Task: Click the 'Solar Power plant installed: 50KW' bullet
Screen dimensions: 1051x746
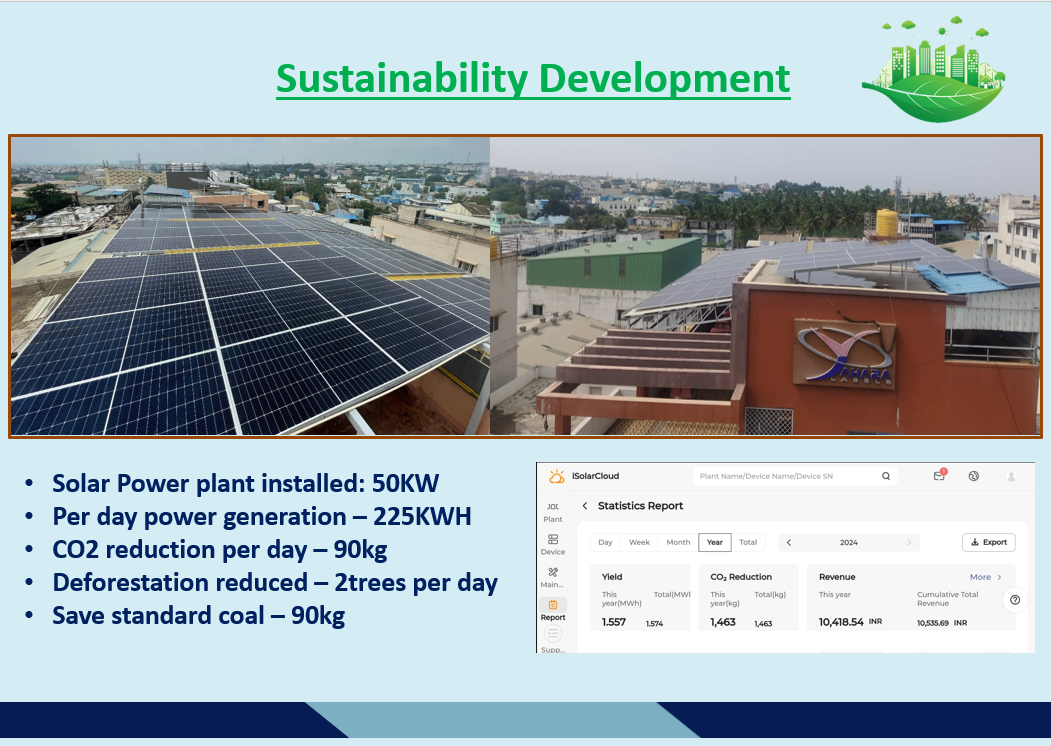Action: click(245, 483)
